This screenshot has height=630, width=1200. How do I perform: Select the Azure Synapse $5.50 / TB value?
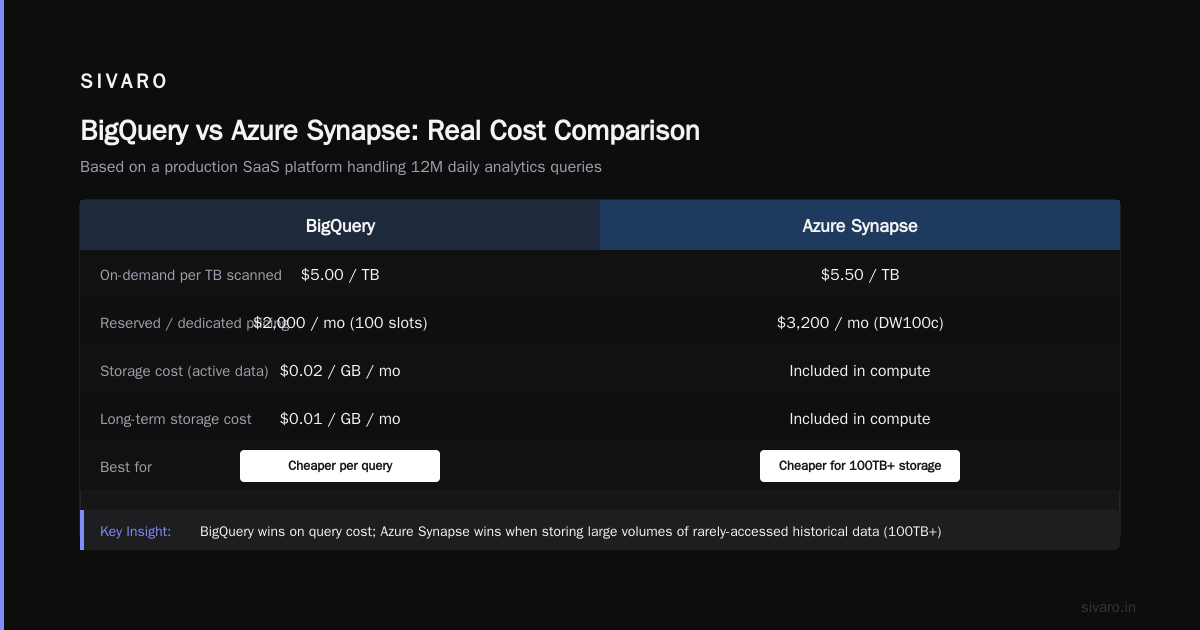(x=860, y=275)
